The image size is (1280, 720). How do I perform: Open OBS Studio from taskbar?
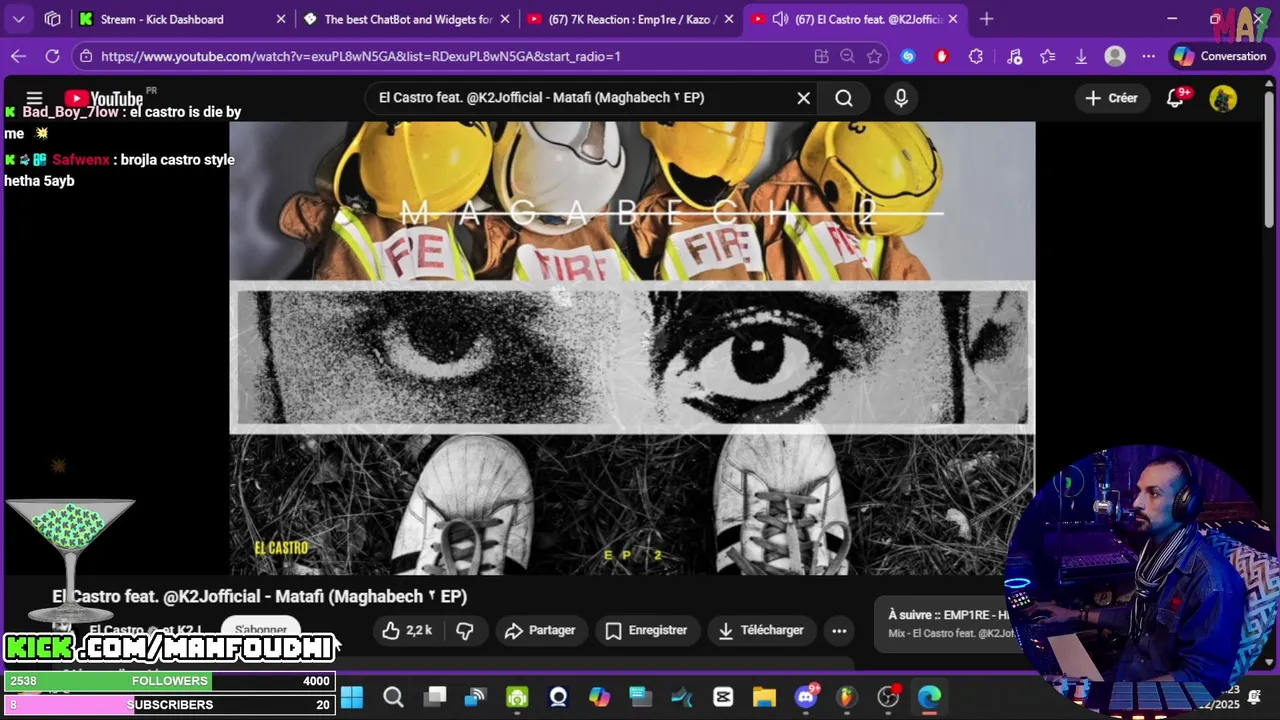[888, 697]
